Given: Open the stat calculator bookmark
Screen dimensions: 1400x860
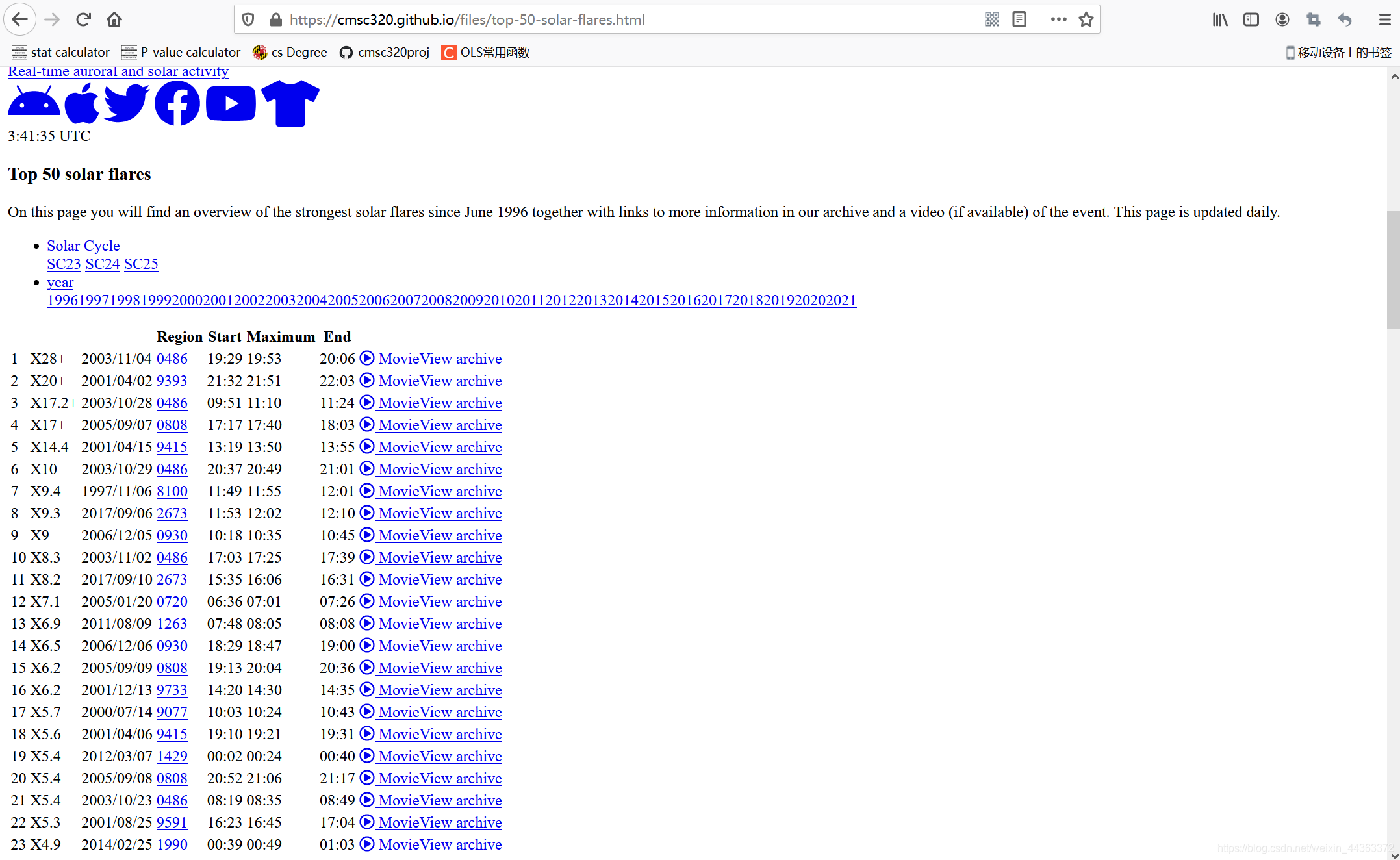Looking at the screenshot, I should [x=60, y=52].
